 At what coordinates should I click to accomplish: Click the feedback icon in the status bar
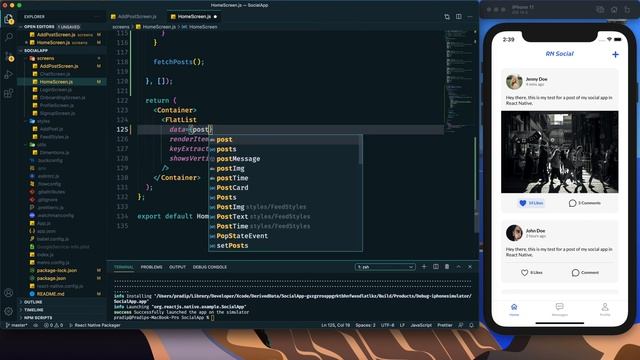point(461,325)
